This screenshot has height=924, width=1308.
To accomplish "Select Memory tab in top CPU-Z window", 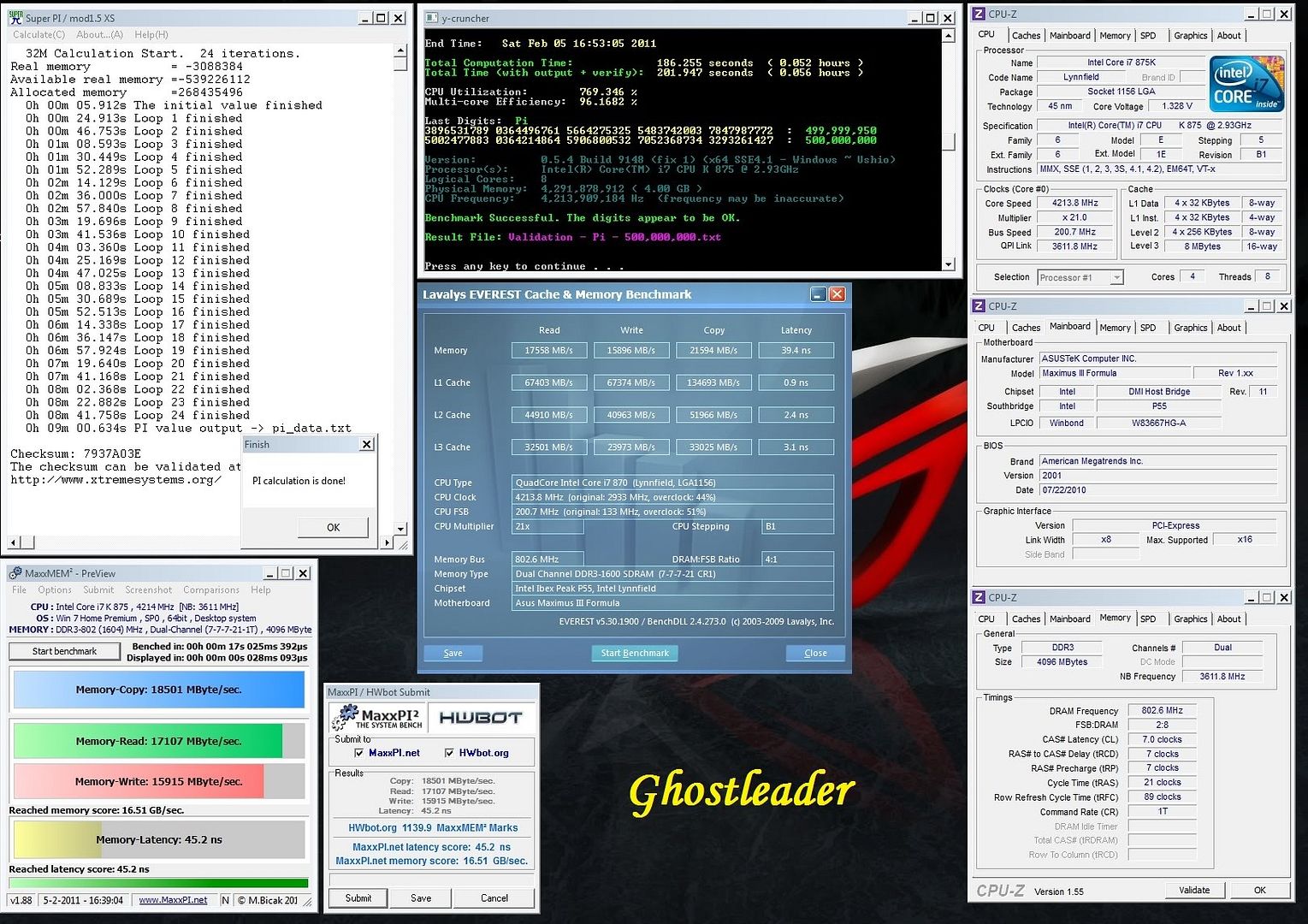I will click(1115, 36).
